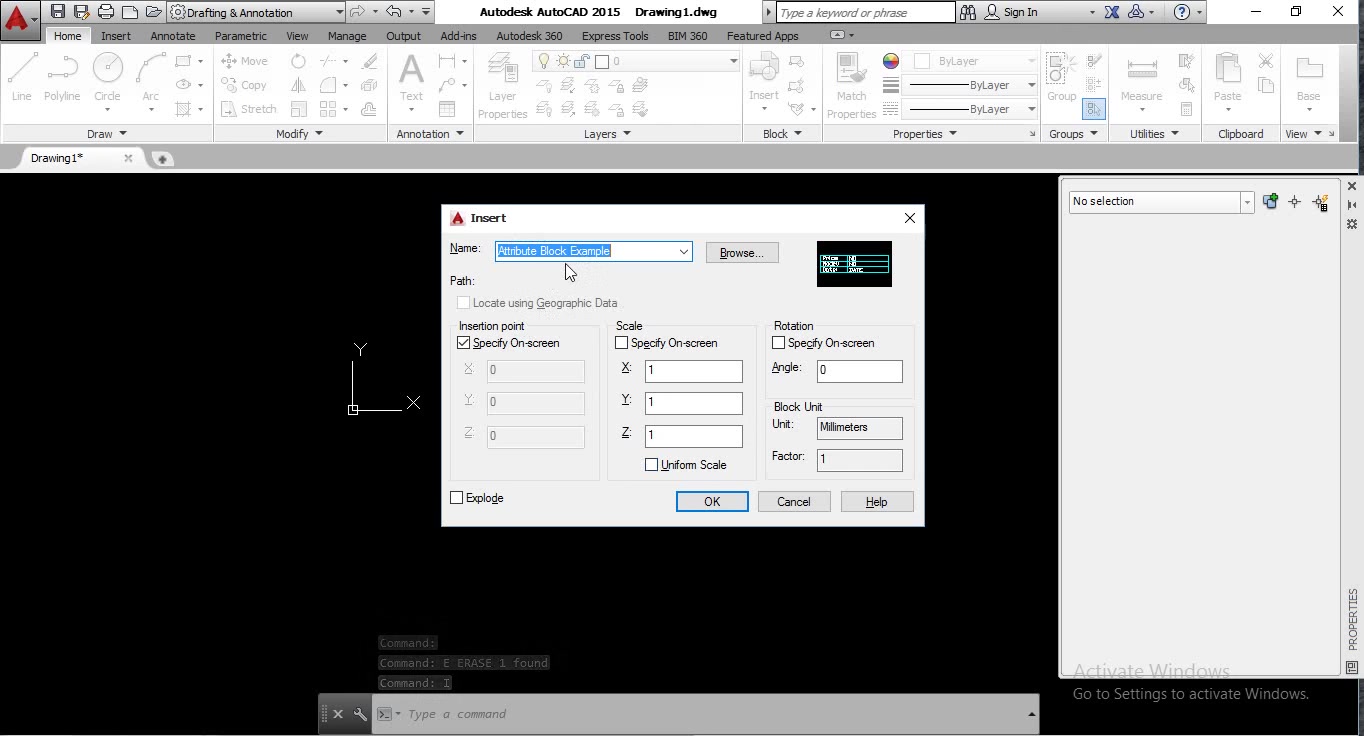The image size is (1364, 736).
Task: Switch to the Parametric ribbon tab
Action: (241, 36)
